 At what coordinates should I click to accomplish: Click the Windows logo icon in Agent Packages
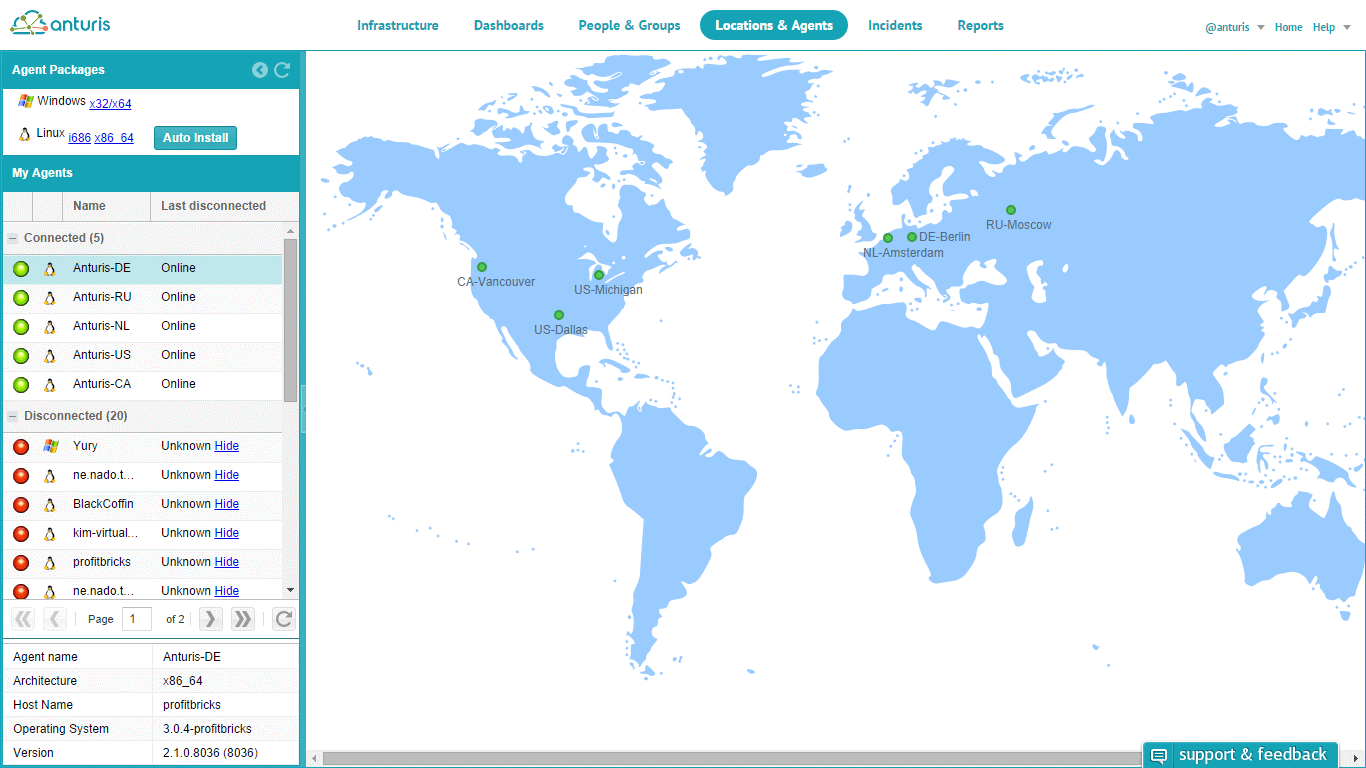(x=26, y=102)
